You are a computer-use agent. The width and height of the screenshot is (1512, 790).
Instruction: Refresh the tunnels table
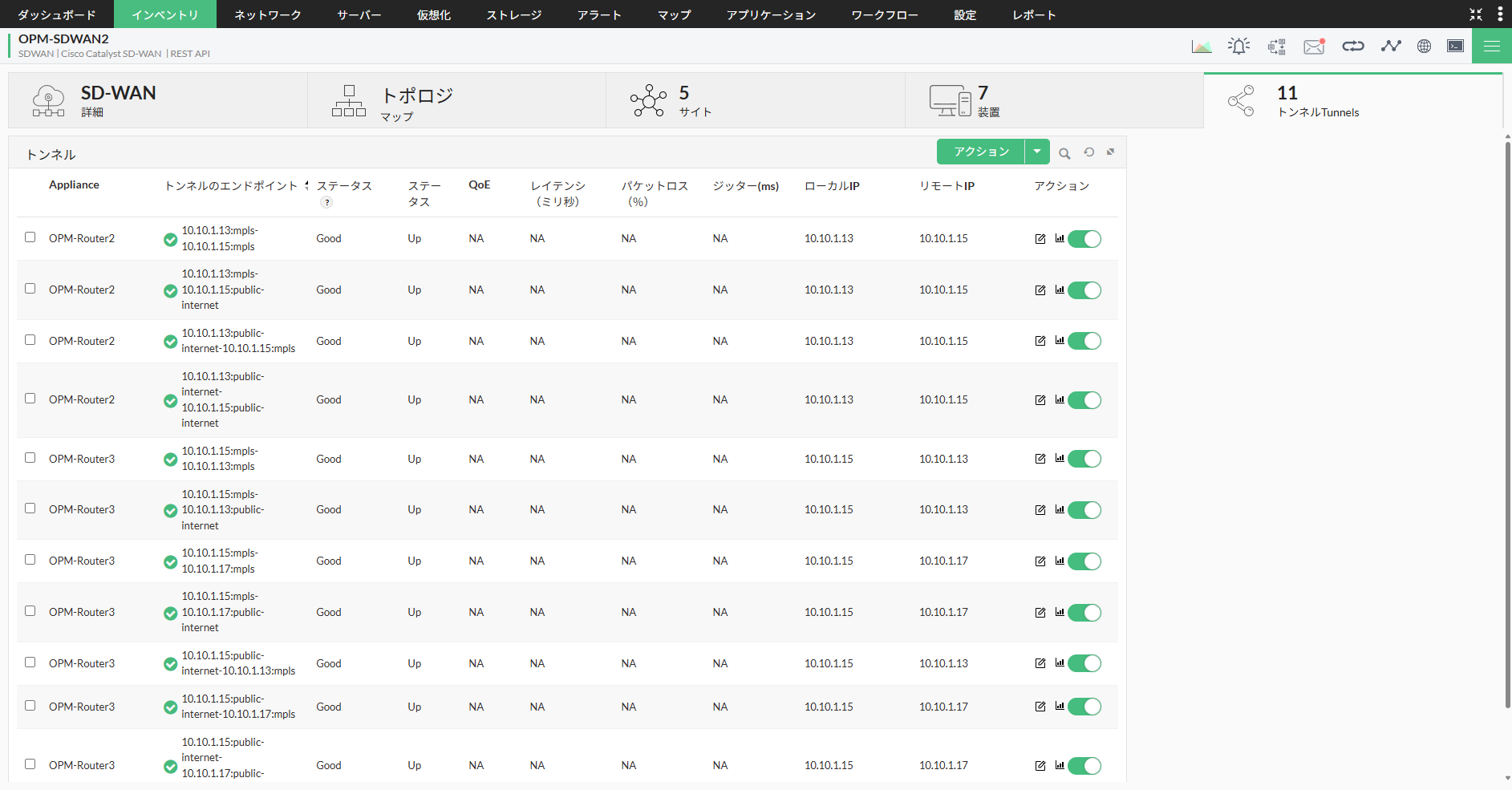(x=1088, y=152)
